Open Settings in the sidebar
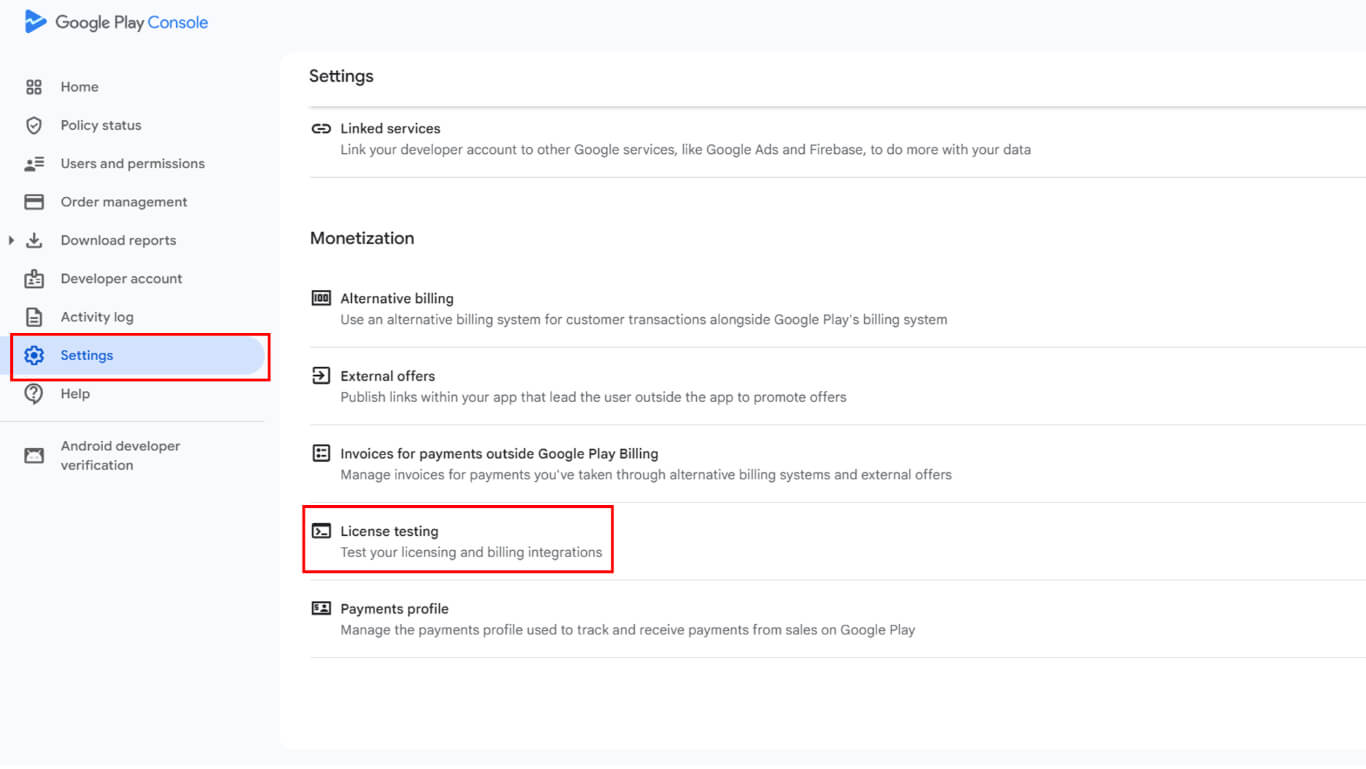The height and width of the screenshot is (769, 1366). pyautogui.click(x=87, y=356)
